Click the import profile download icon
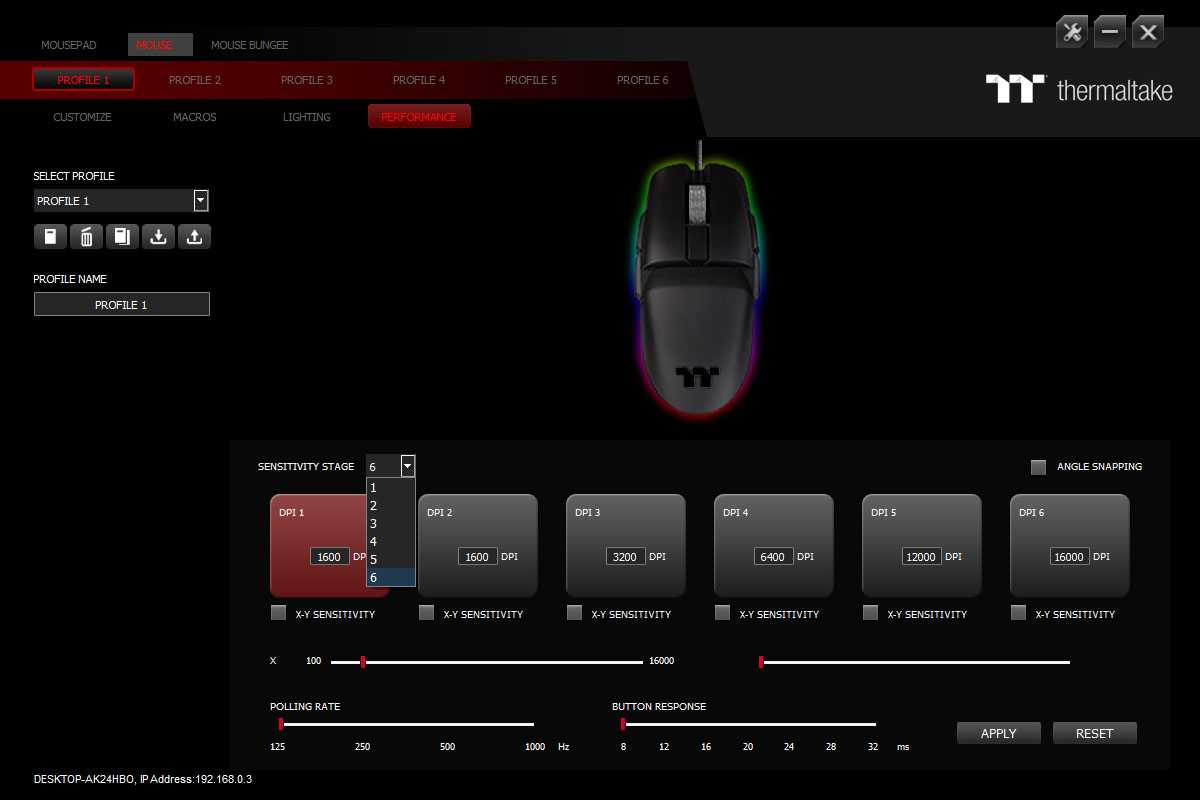Screen dimensions: 1200x800 pos(158,237)
